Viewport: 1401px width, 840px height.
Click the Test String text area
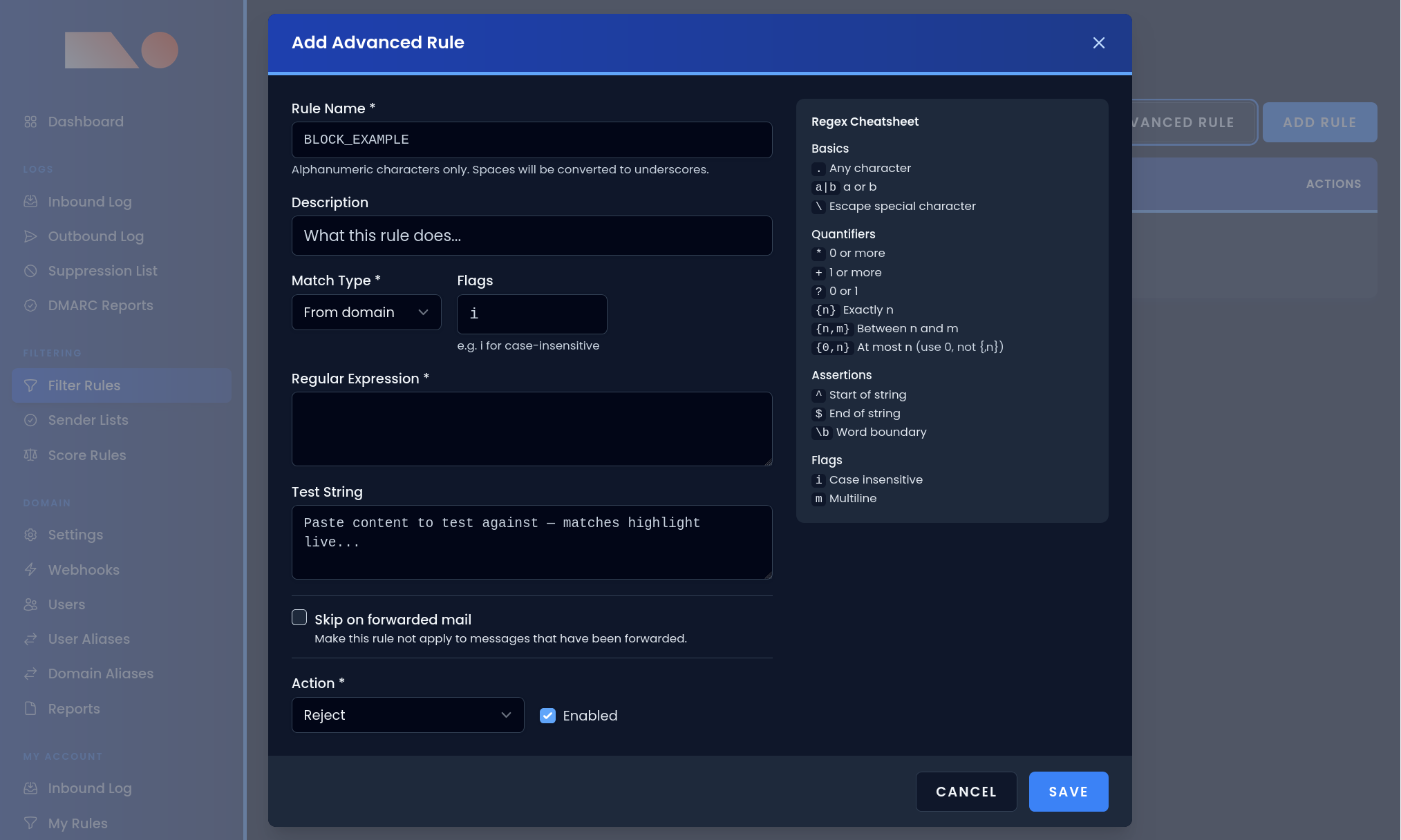tap(532, 542)
